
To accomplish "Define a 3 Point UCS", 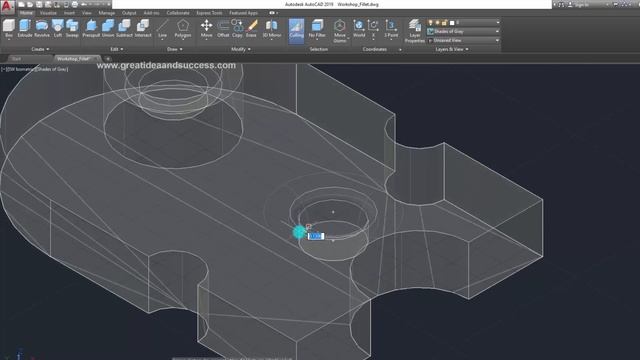I will pyautogui.click(x=391, y=28).
